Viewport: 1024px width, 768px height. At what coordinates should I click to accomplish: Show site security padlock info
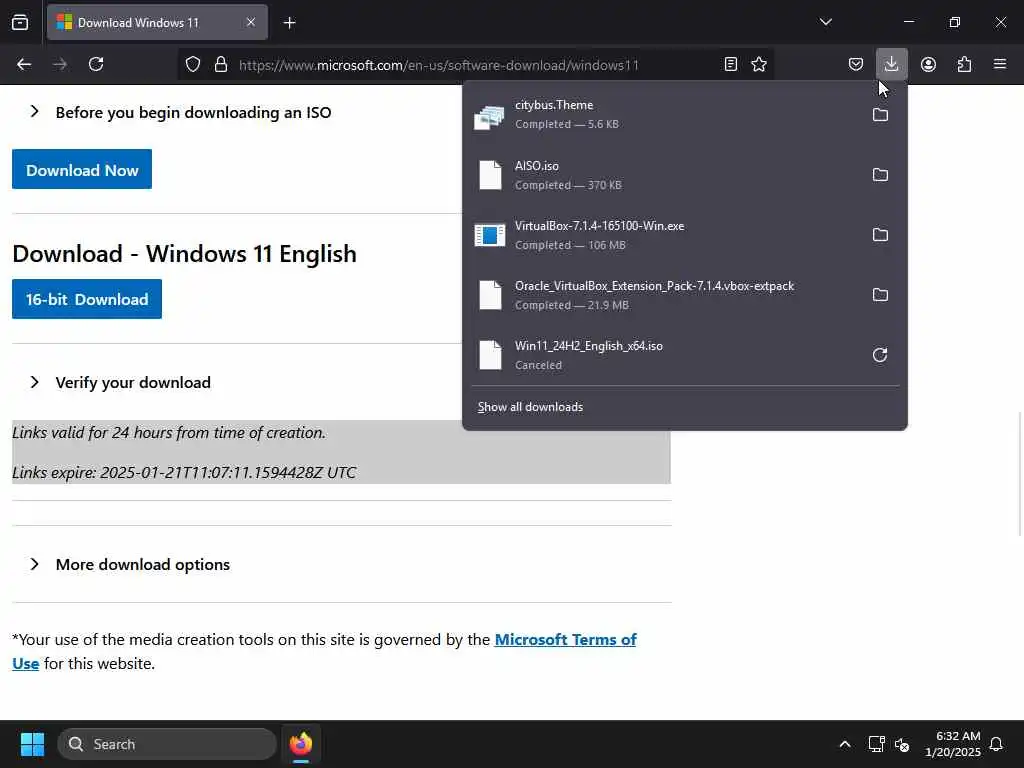click(221, 64)
